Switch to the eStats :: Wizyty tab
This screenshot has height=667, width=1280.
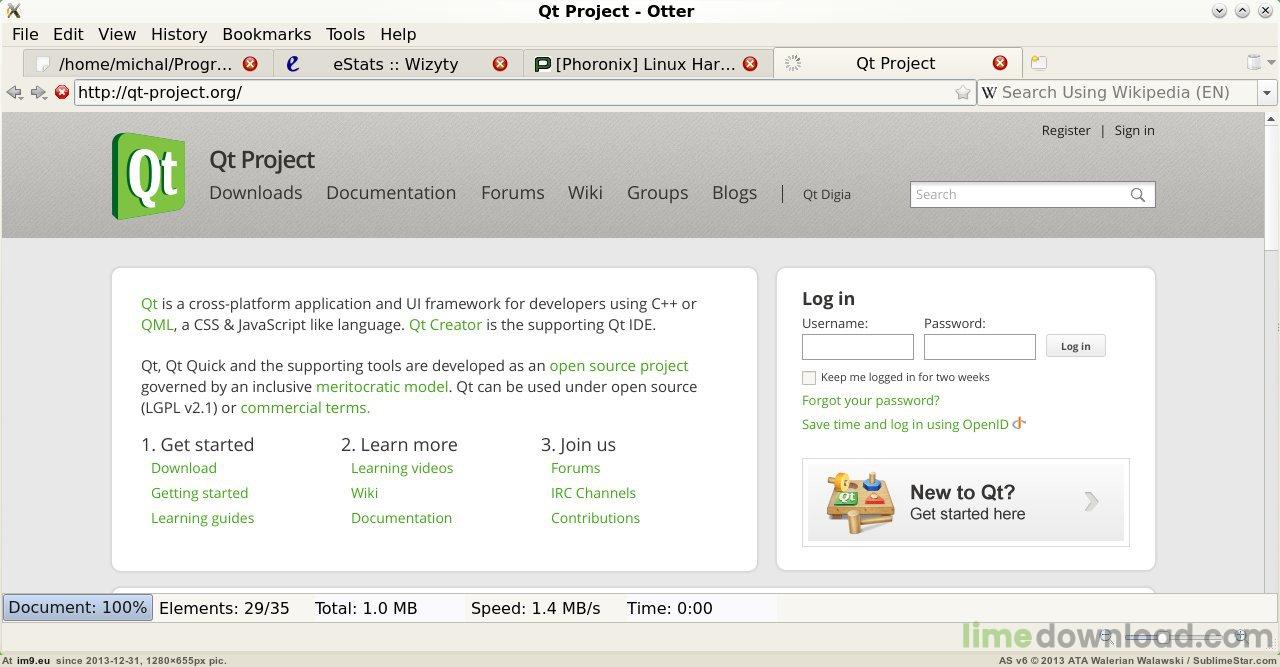[x=395, y=63]
